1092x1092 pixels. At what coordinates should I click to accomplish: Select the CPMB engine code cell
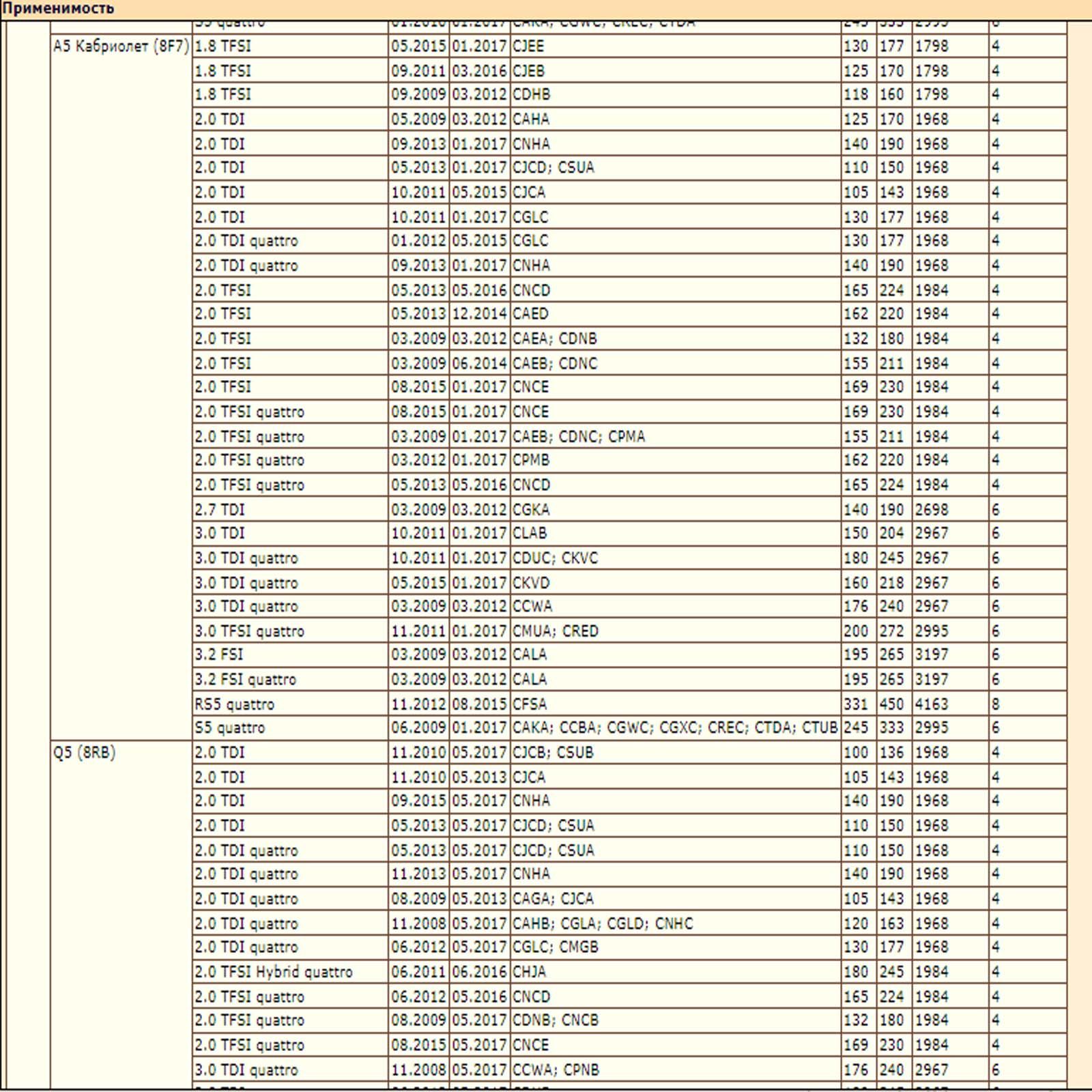pyautogui.click(x=531, y=461)
